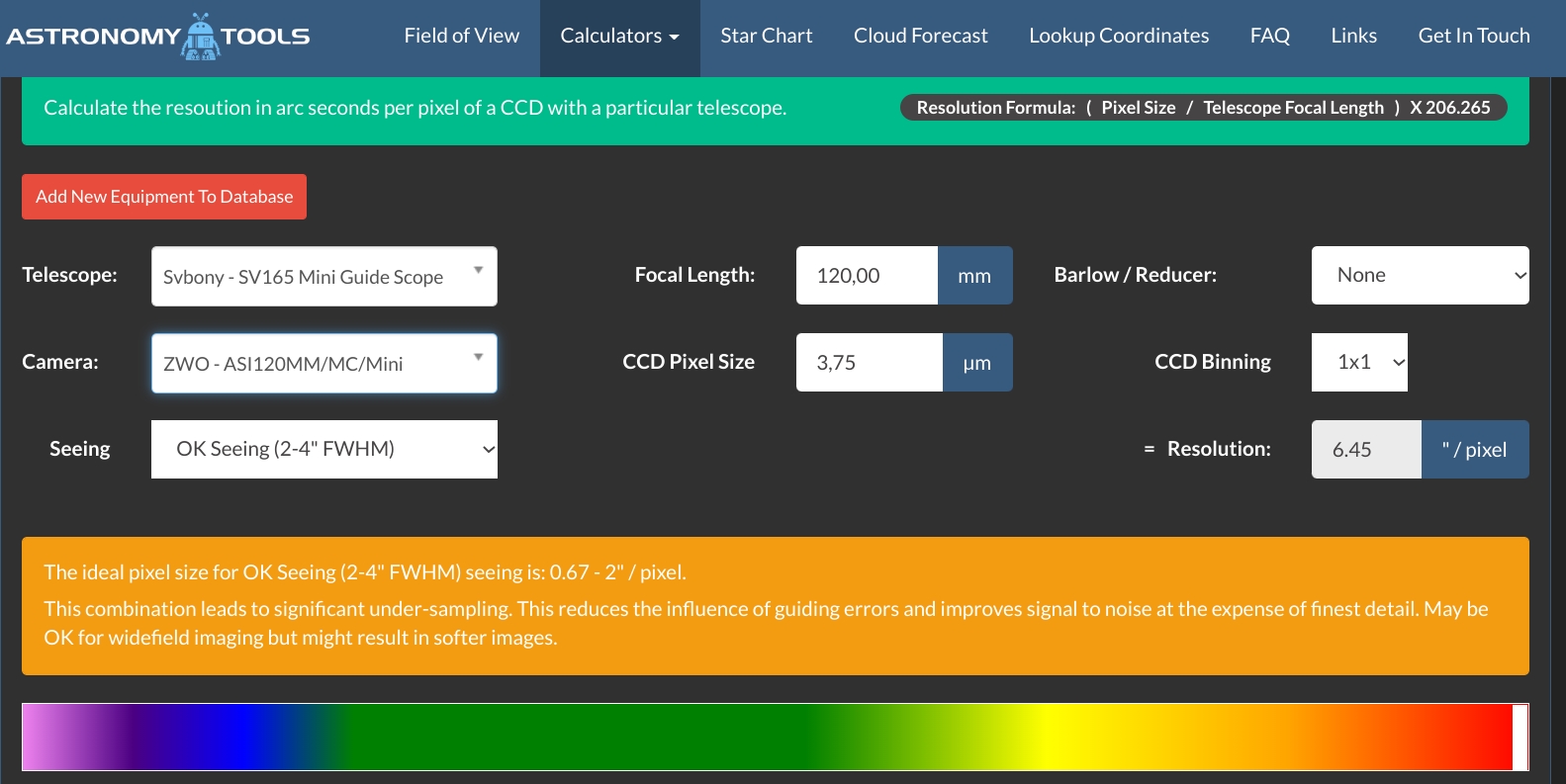Click the Astronomy Tools robot logo
Screen dimensions: 1566x784
(201, 37)
